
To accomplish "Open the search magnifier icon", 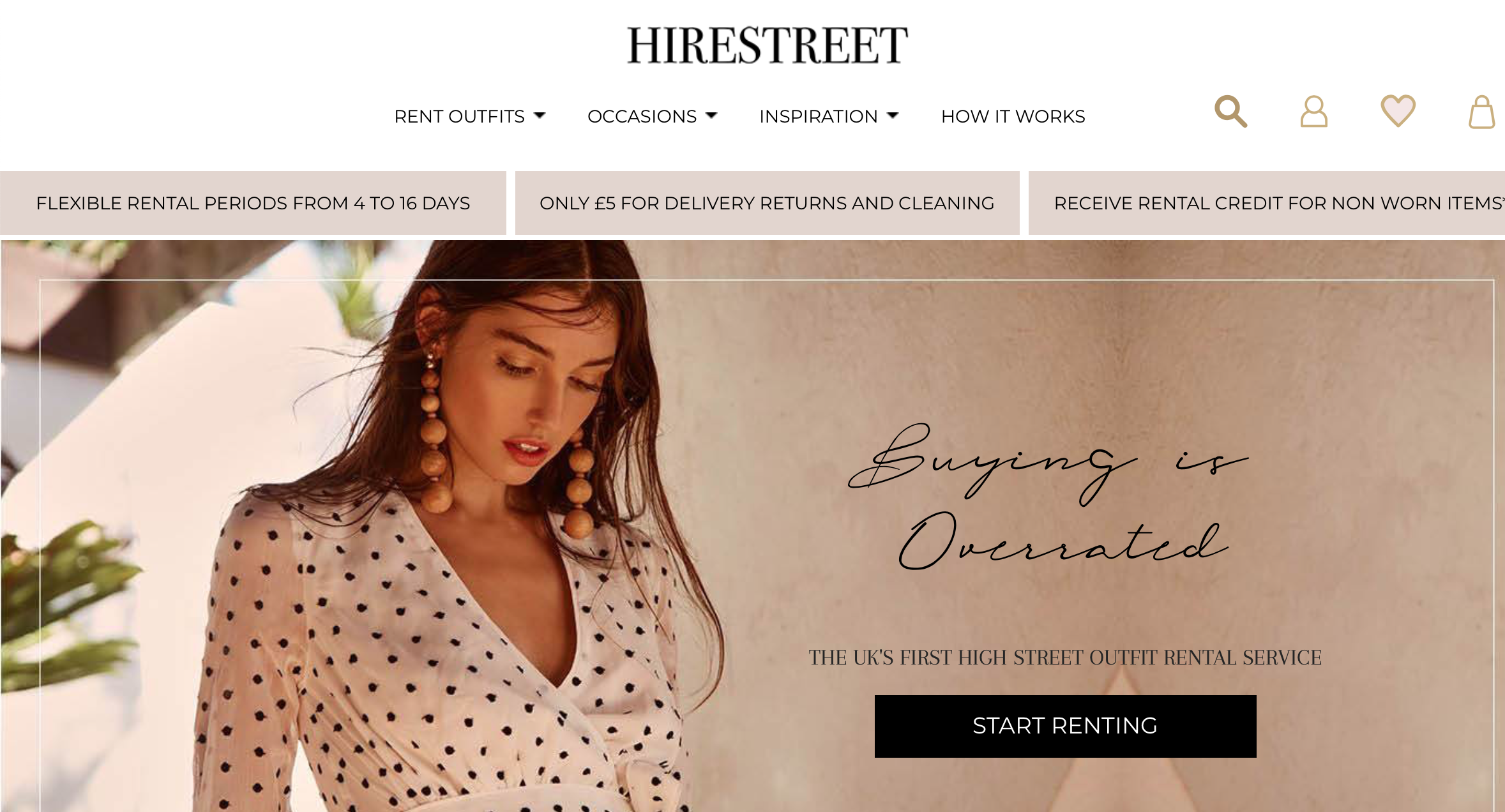I will [1230, 112].
